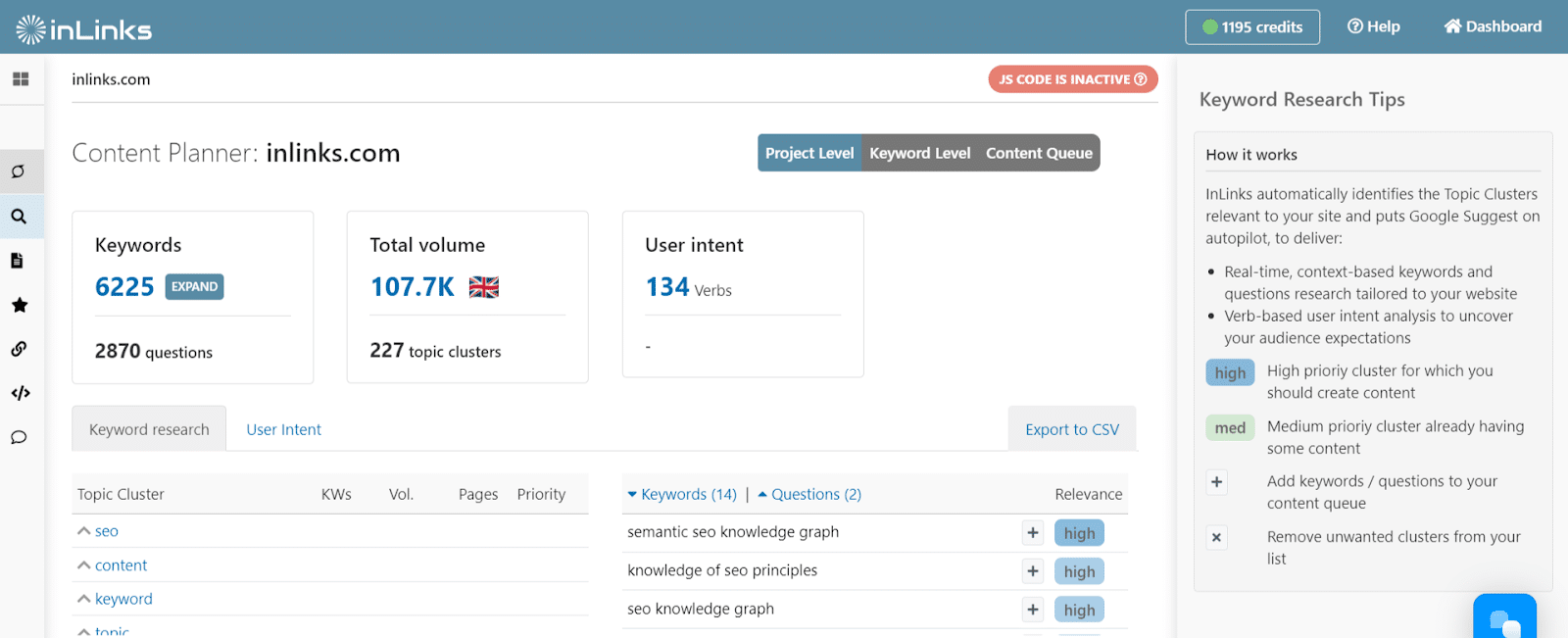Click the plus icon in tips legend

[x=1216, y=482]
